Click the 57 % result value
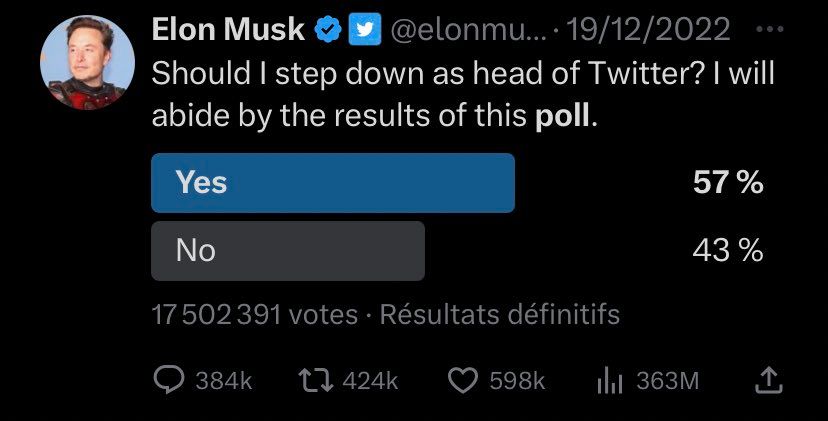 [x=728, y=183]
